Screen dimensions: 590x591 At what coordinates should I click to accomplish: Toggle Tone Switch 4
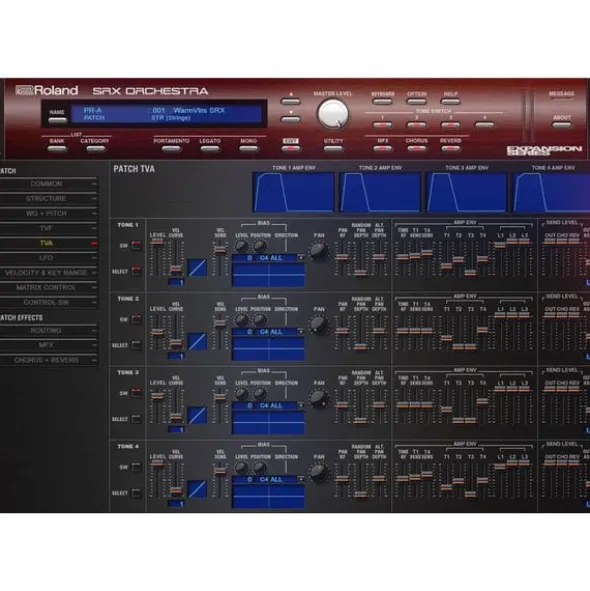pyautogui.click(x=484, y=125)
